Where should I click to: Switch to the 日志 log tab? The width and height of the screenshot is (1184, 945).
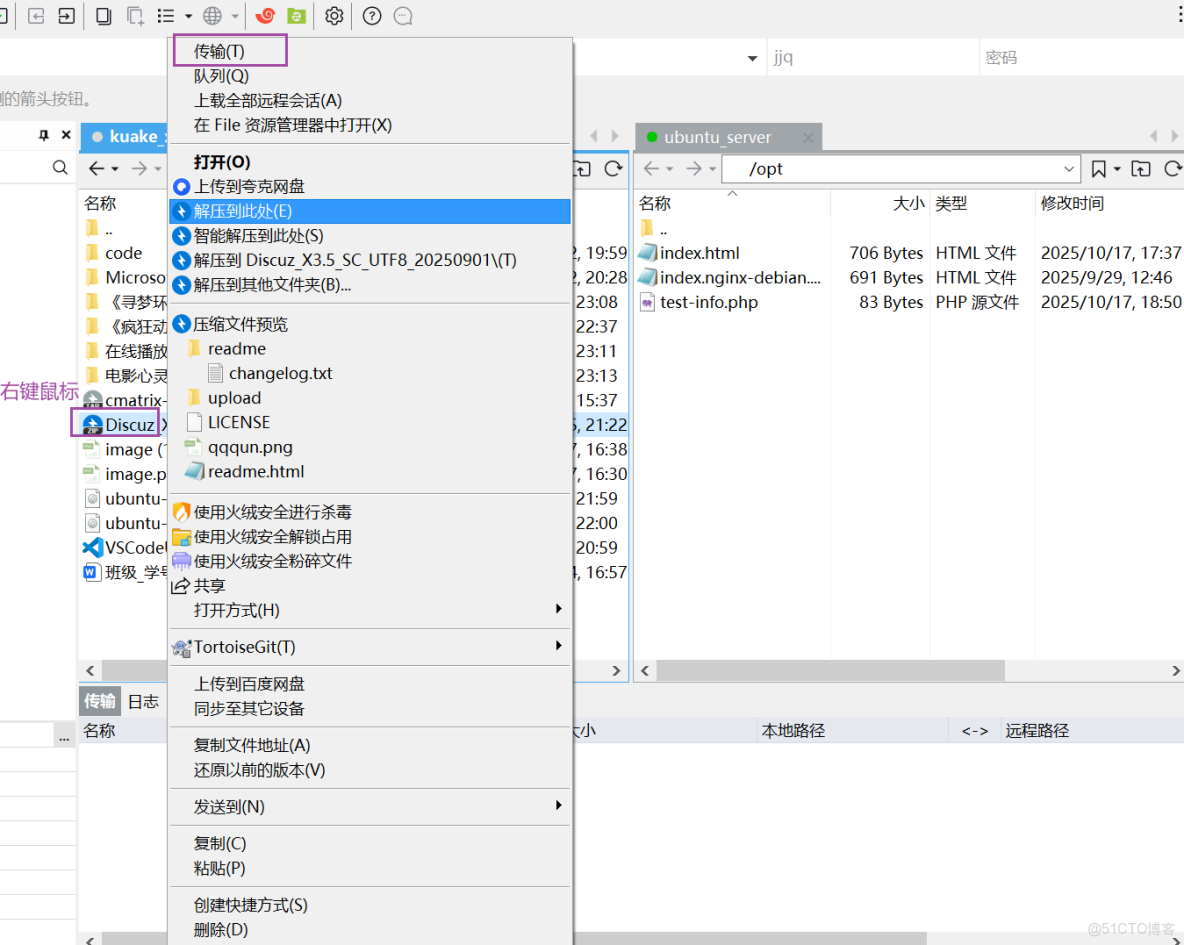143,701
